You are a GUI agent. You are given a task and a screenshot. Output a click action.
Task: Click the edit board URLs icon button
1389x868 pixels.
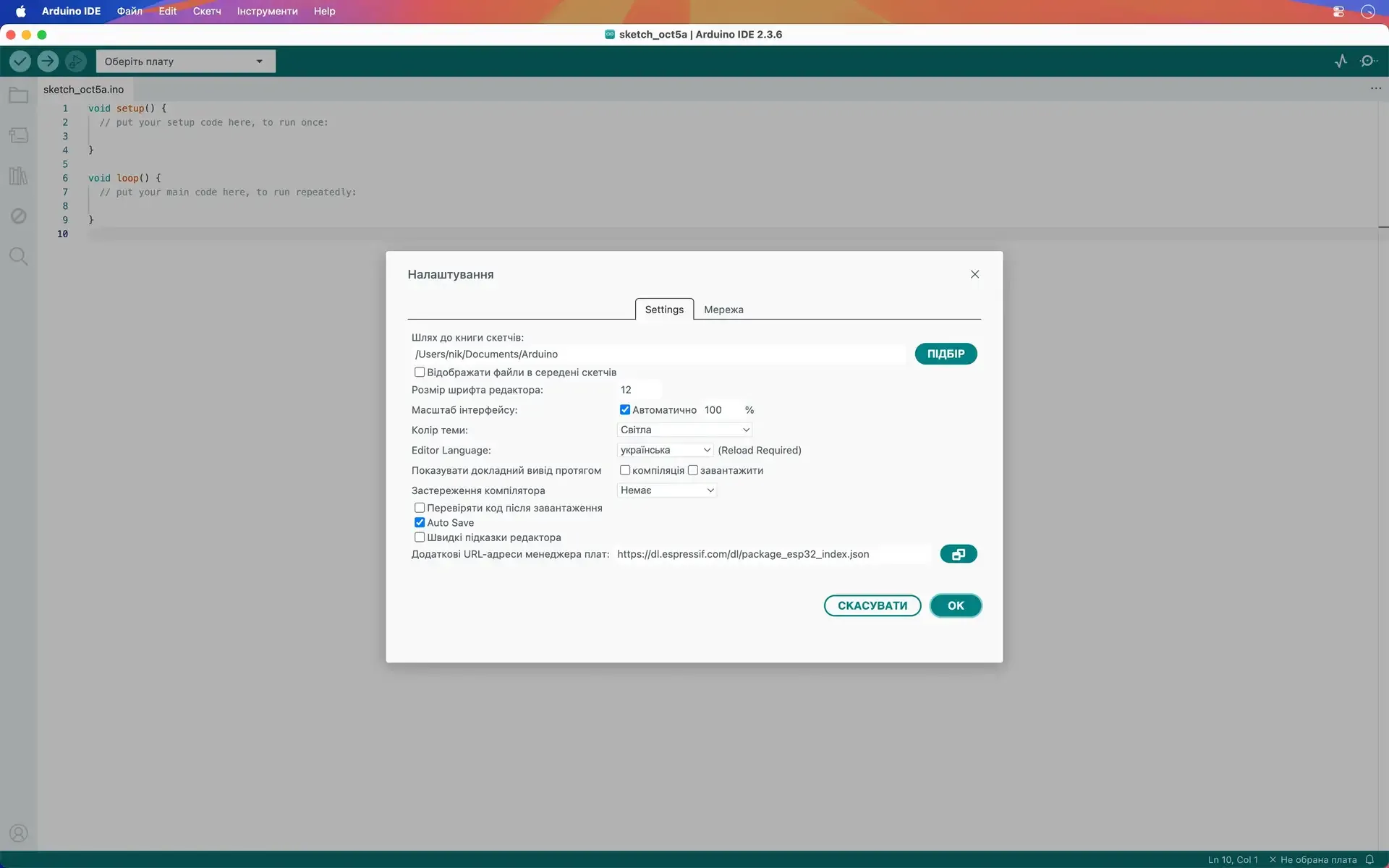pyautogui.click(x=958, y=554)
